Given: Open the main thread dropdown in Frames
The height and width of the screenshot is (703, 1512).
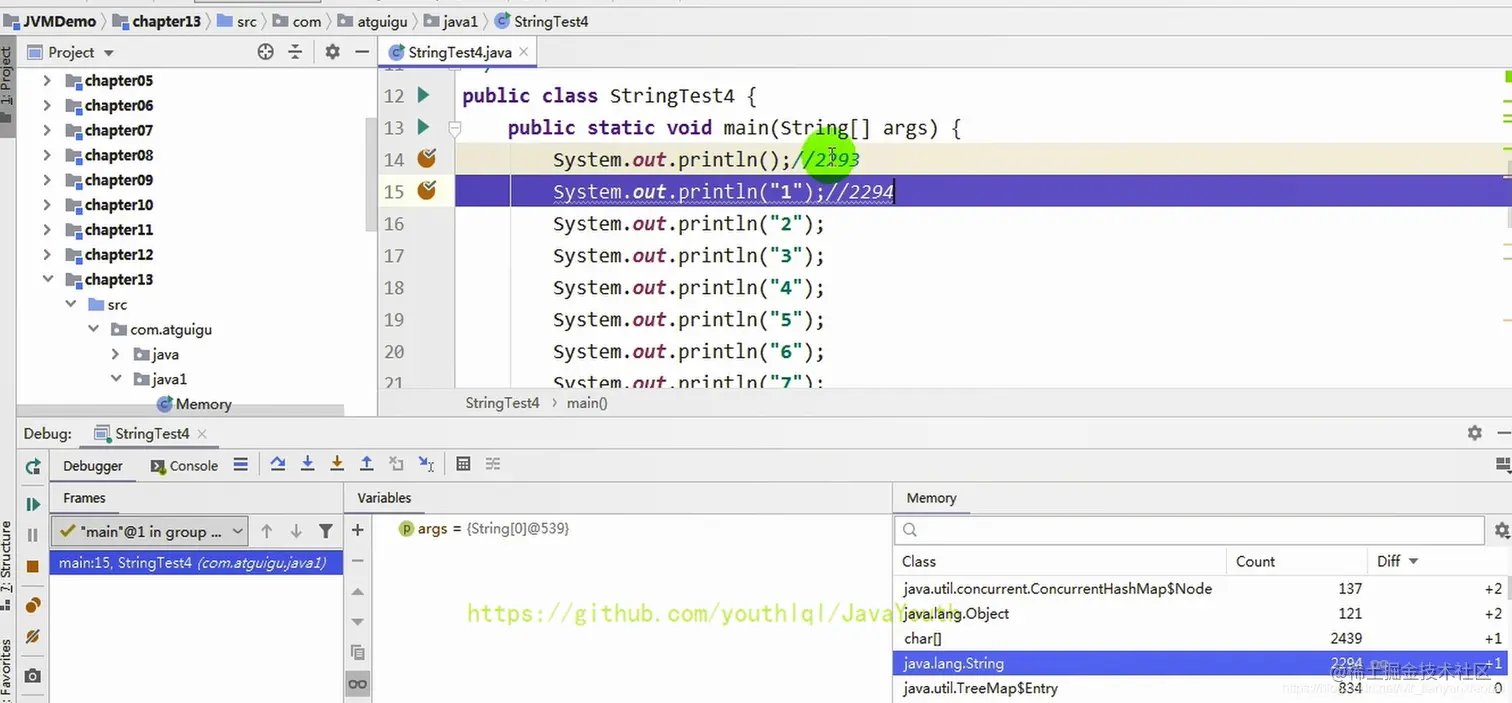Looking at the screenshot, I should tap(150, 531).
